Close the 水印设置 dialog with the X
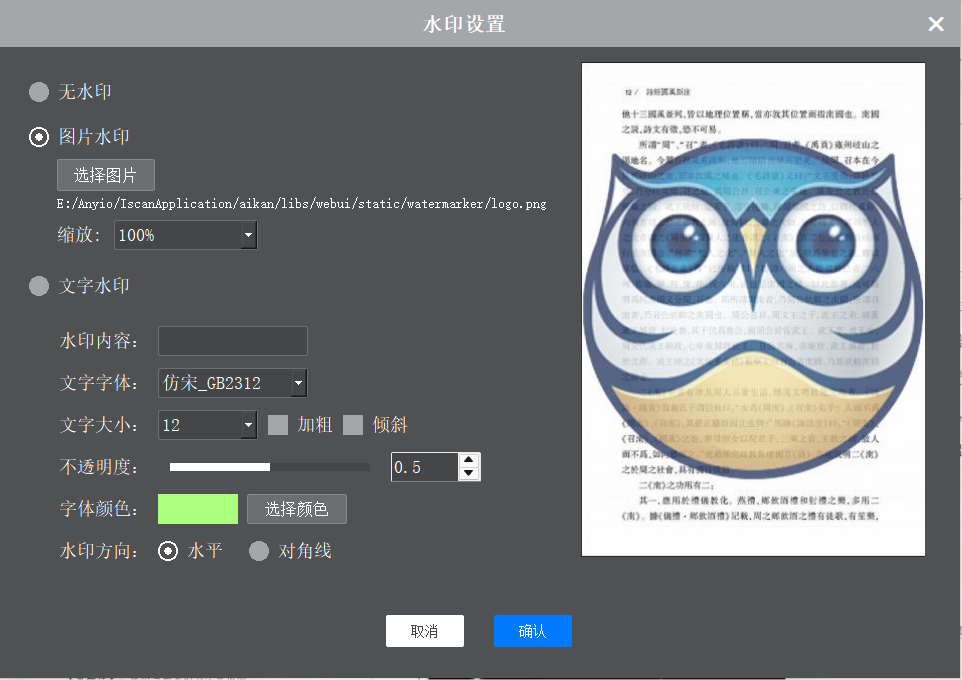The image size is (962, 680). click(936, 24)
